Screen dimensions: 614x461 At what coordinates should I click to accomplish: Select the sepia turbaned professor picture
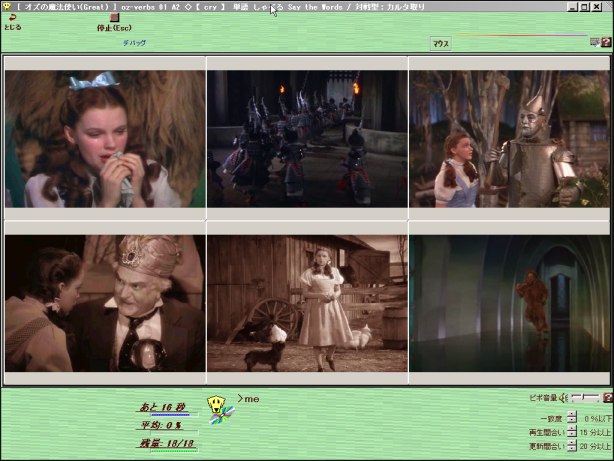point(105,303)
